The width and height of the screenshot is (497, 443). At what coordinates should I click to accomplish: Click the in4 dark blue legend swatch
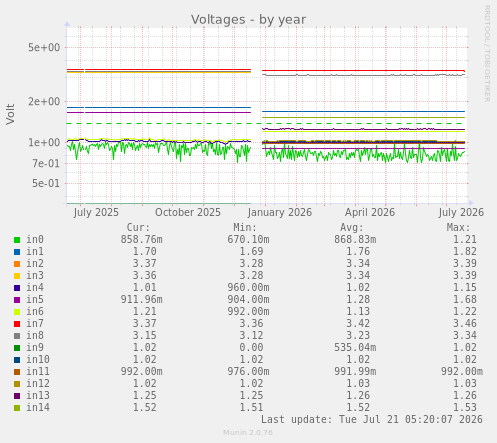pyautogui.click(x=17, y=288)
